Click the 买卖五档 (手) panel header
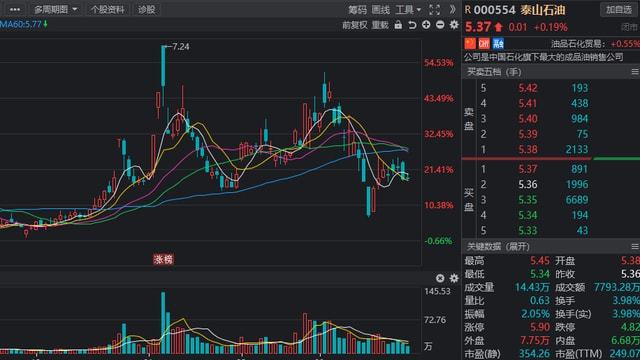The width and height of the screenshot is (640, 360). [x=494, y=72]
